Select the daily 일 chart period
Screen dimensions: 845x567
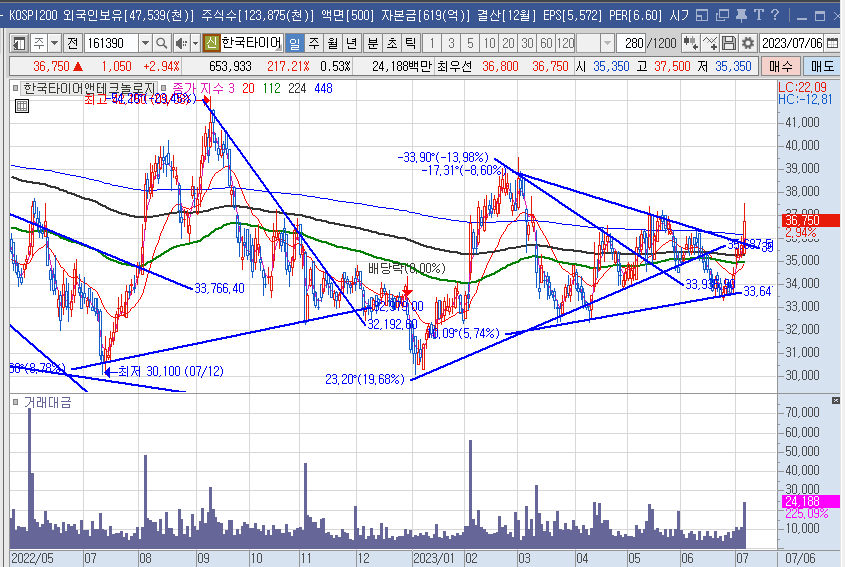pos(294,43)
